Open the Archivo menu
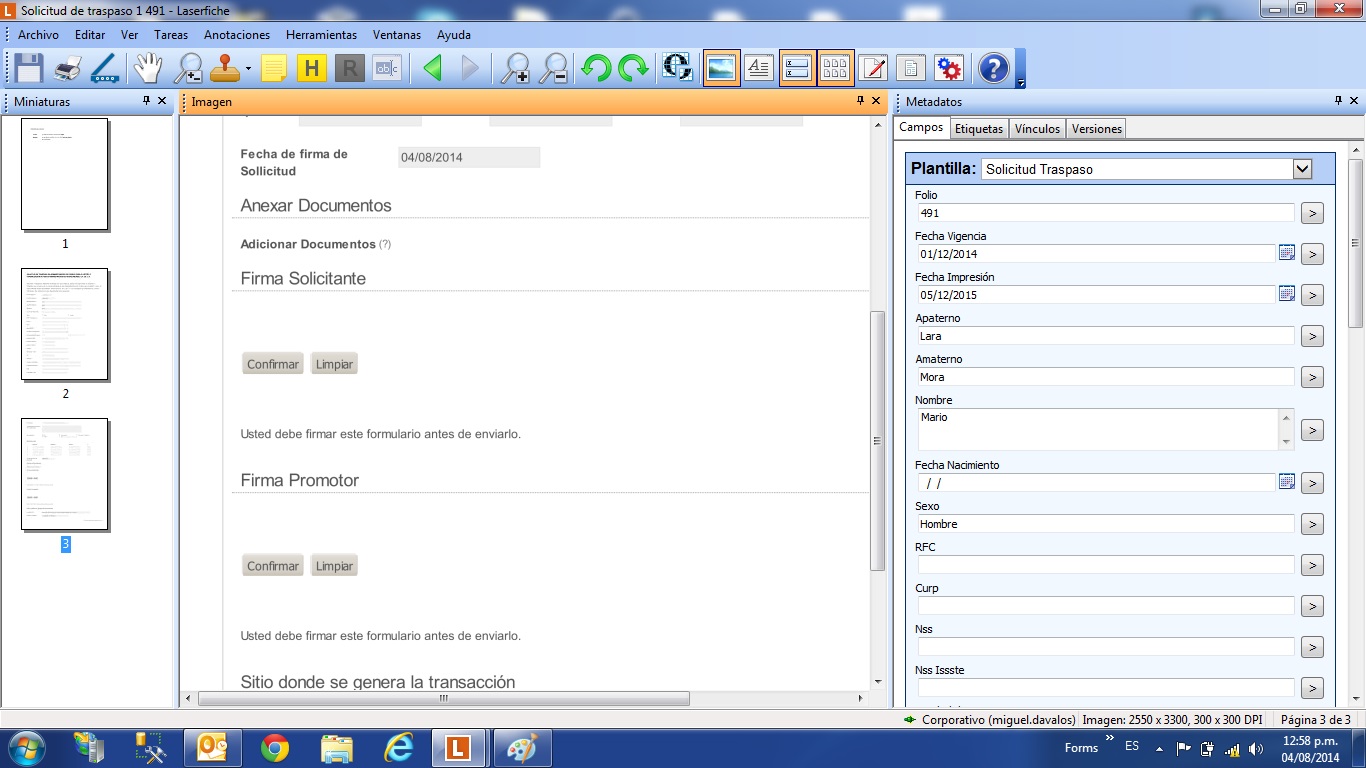The width and height of the screenshot is (1366, 768). [x=38, y=34]
